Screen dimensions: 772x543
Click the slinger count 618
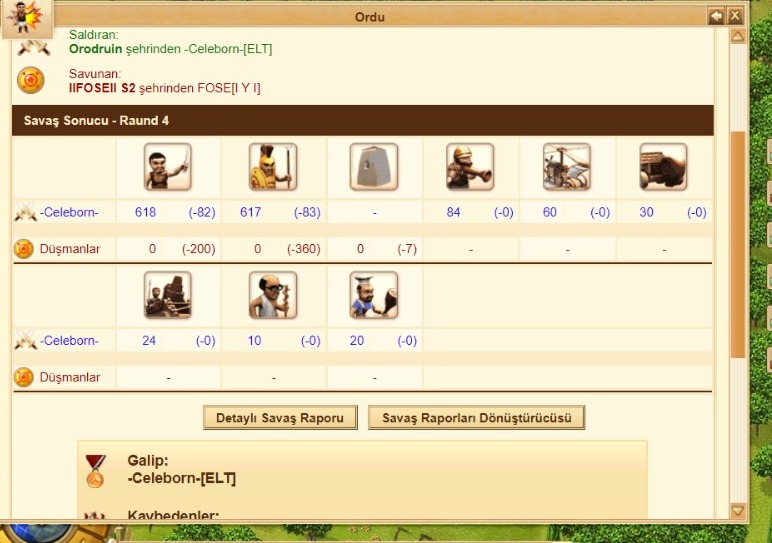click(x=145, y=212)
